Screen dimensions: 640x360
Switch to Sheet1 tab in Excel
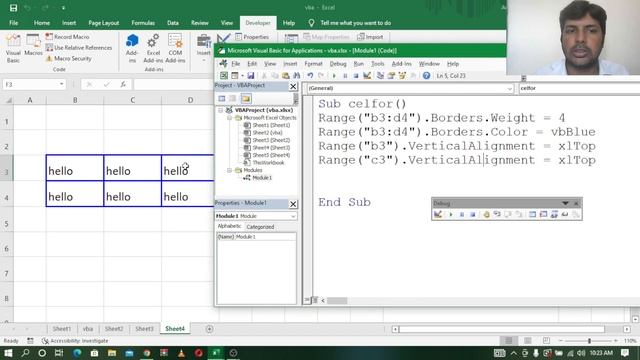62,329
